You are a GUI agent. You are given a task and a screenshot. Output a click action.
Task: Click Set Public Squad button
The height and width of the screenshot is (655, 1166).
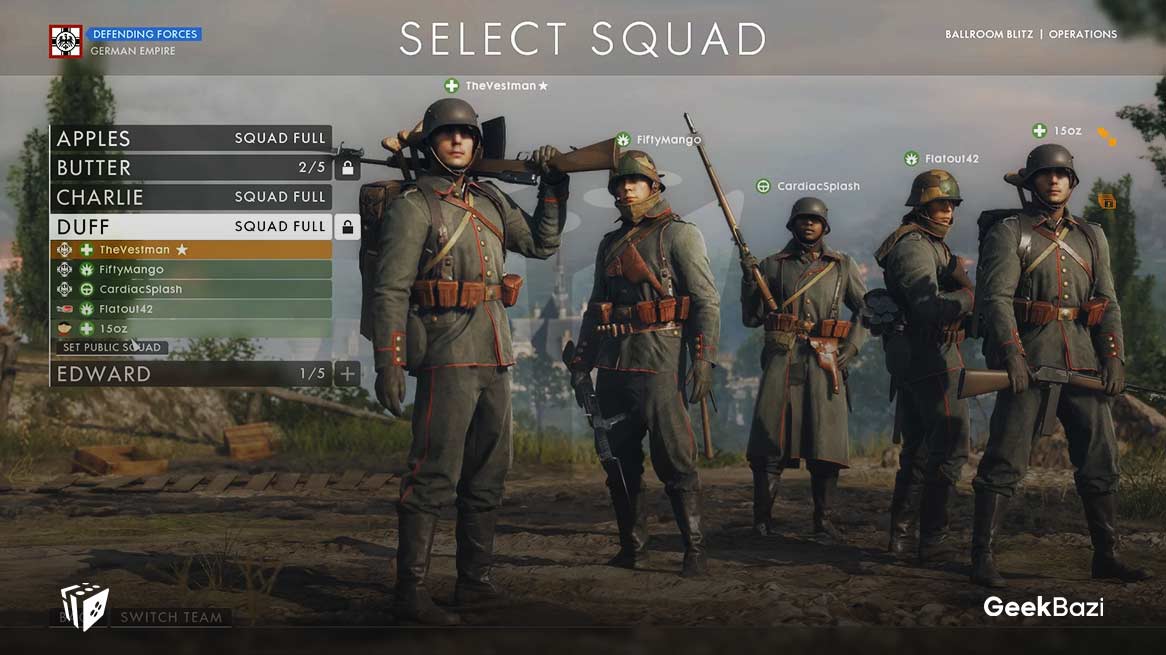pos(112,347)
